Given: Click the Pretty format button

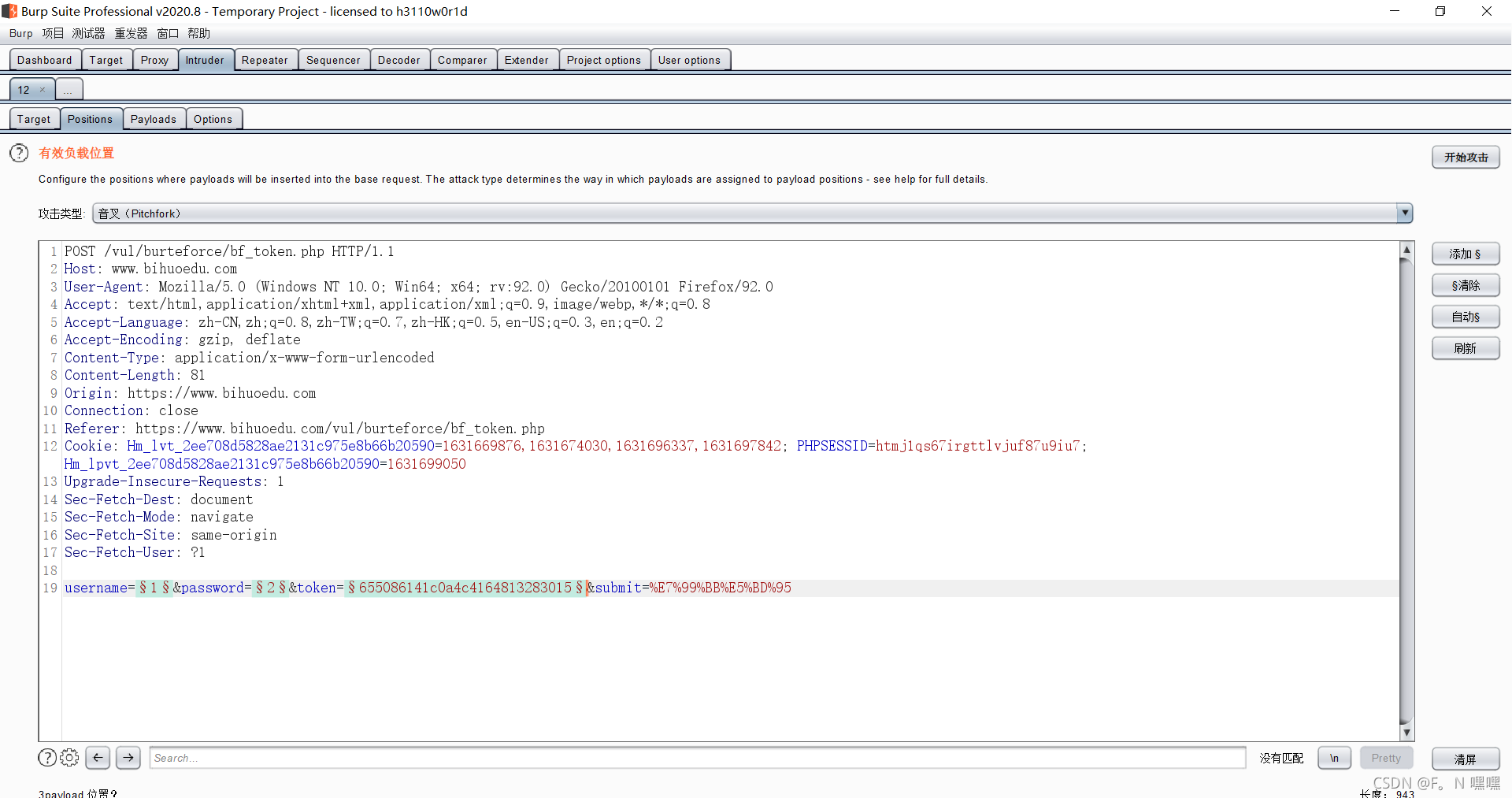Looking at the screenshot, I should tap(1386, 758).
